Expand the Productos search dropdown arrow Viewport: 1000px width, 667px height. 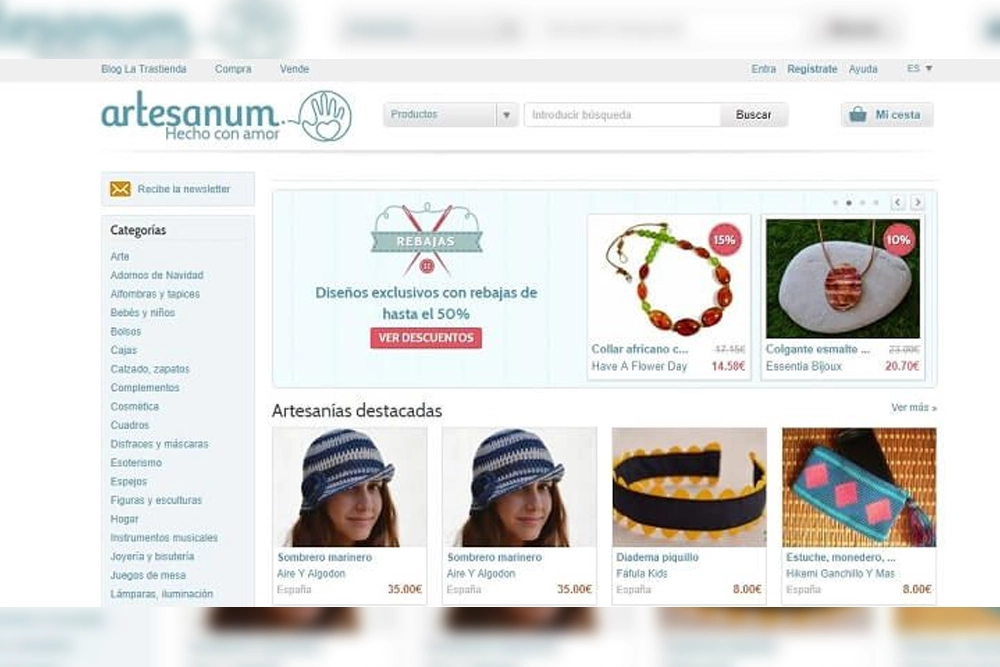point(507,115)
